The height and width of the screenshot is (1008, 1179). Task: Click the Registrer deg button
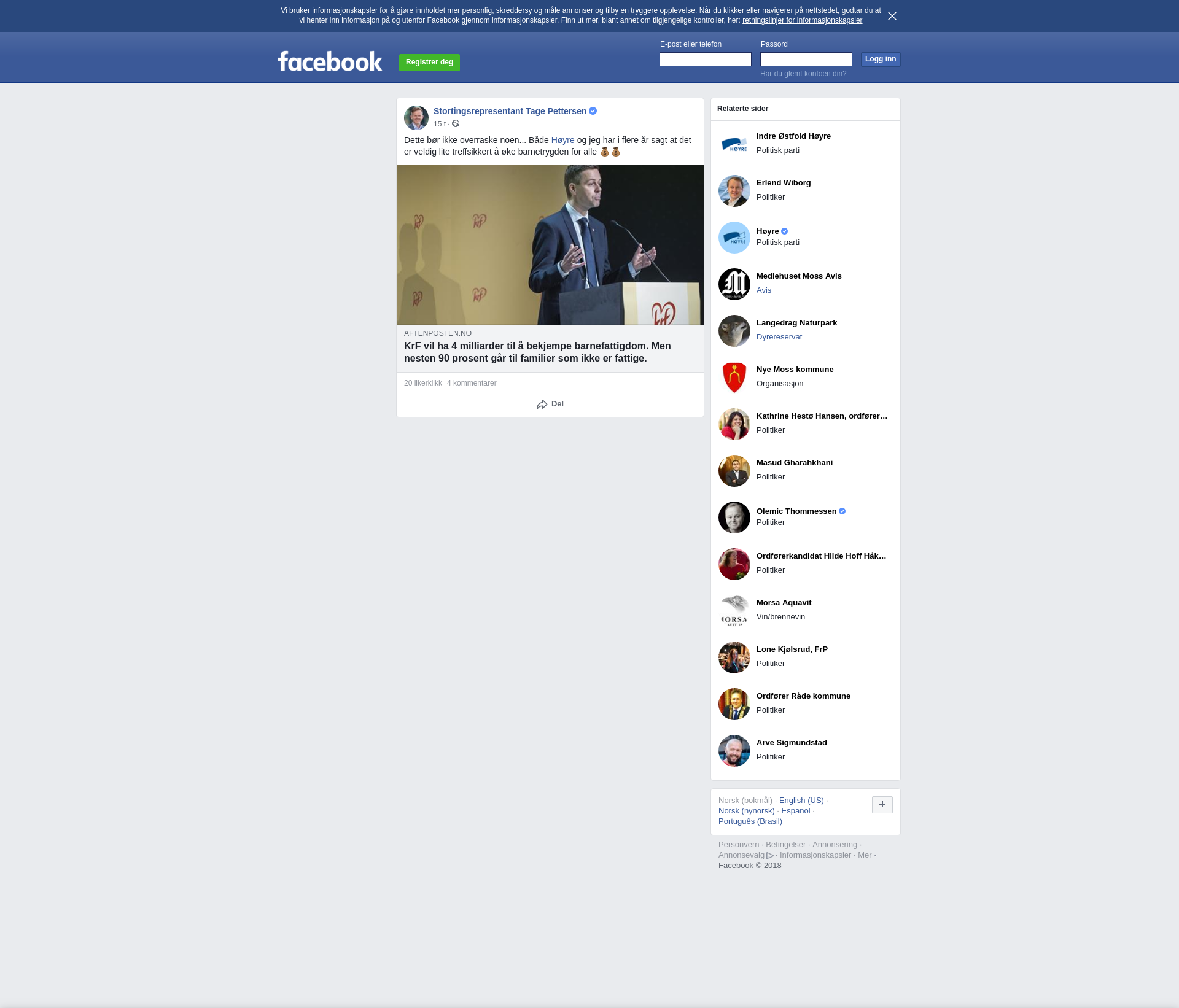point(429,62)
